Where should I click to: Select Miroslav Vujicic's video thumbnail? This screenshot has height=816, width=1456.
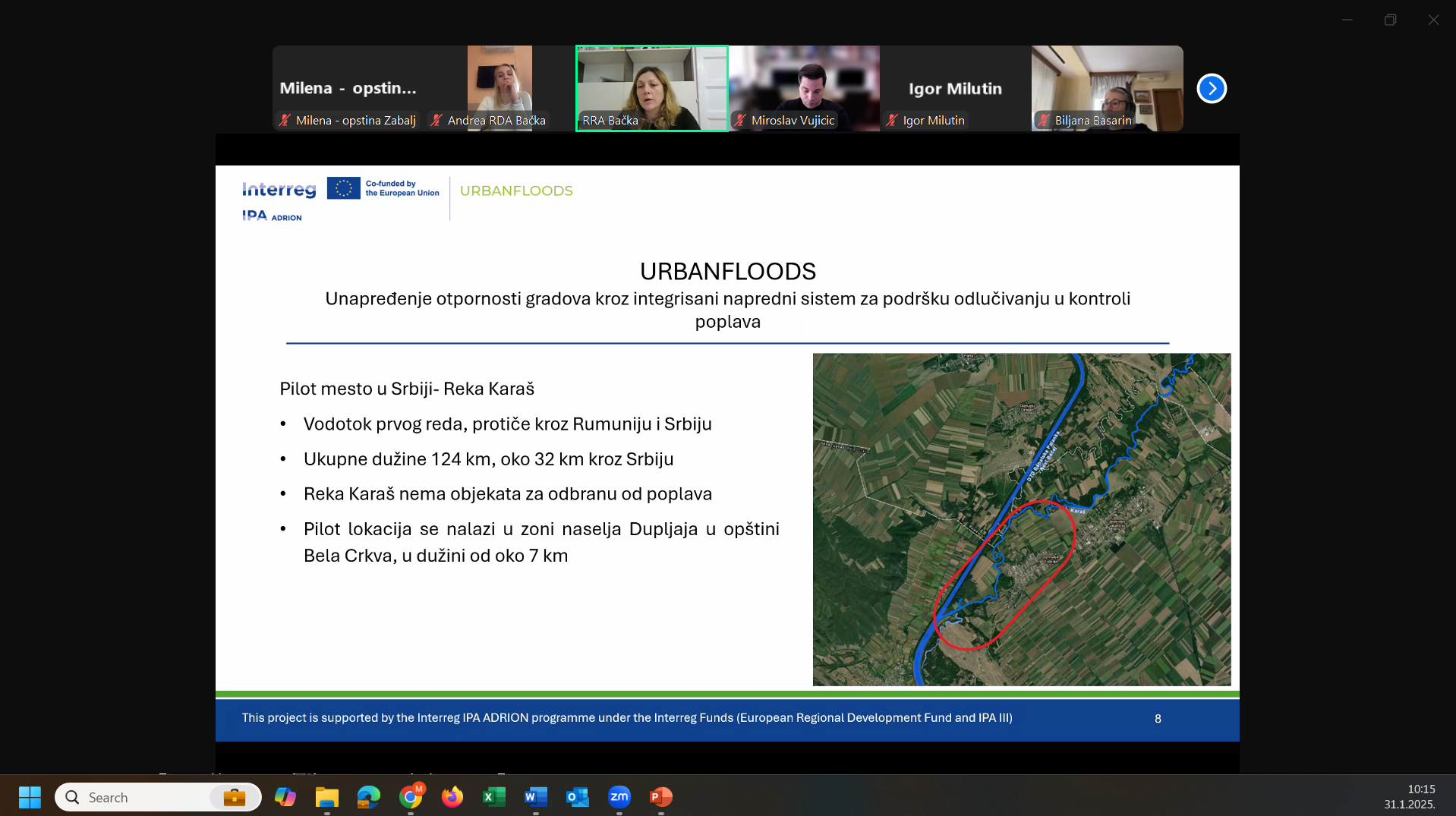coord(803,88)
